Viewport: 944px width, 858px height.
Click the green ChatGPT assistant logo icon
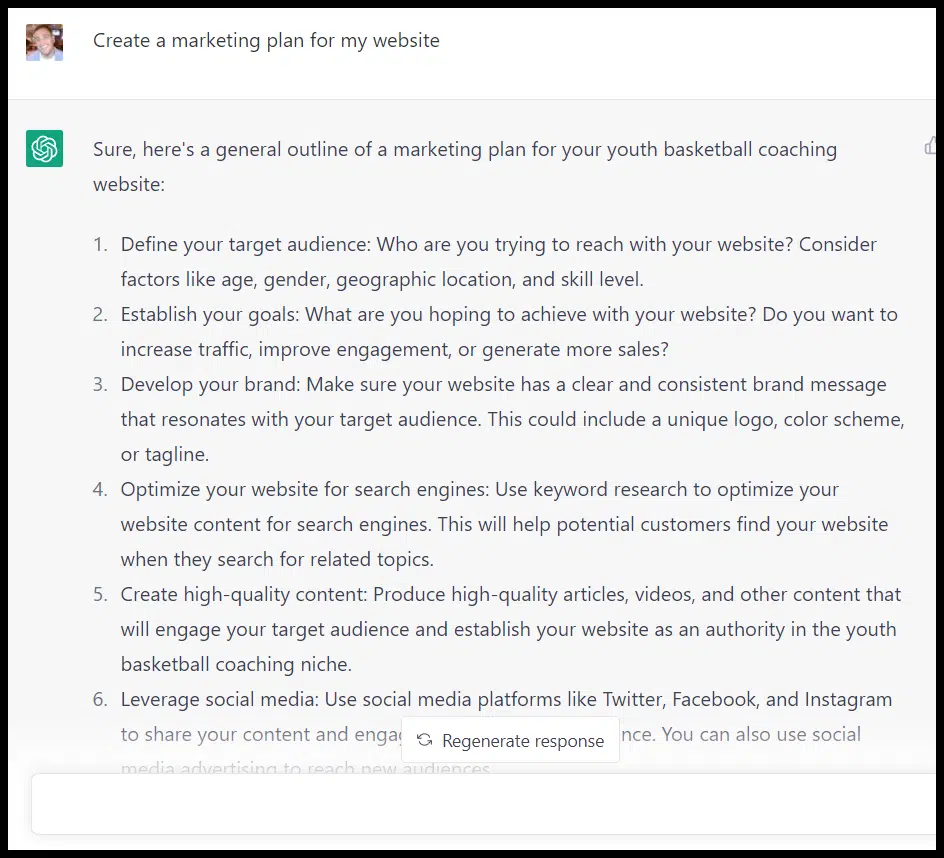[x=44, y=147]
